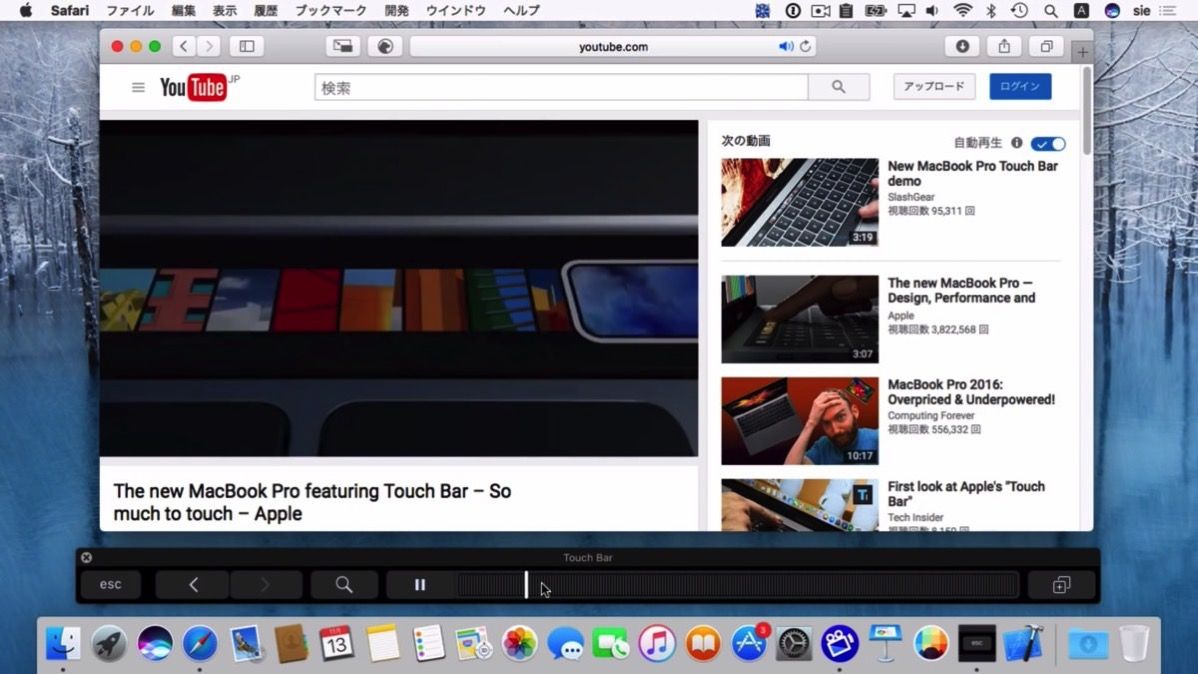
Task: Open iTunes from the Dock
Action: (x=657, y=642)
